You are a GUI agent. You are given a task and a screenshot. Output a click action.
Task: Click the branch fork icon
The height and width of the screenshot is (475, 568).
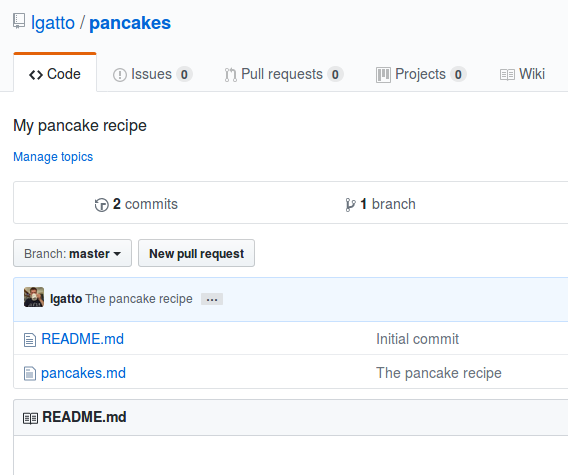tap(350, 205)
